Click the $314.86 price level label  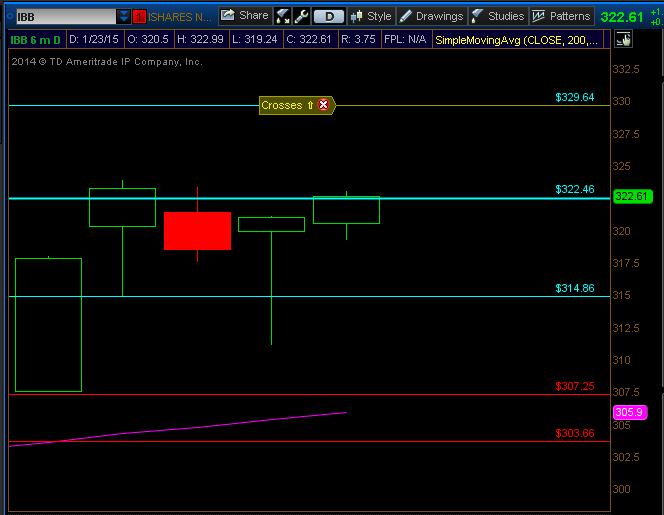(x=575, y=288)
